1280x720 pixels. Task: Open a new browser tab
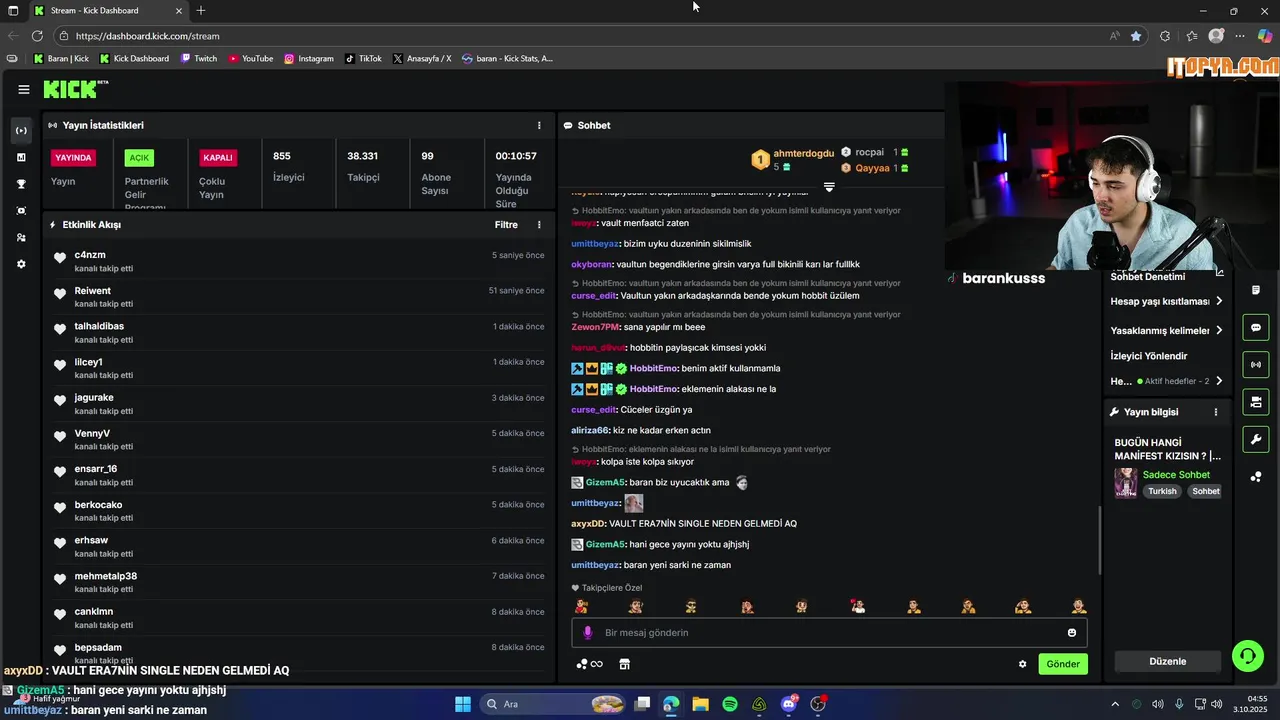pos(201,11)
